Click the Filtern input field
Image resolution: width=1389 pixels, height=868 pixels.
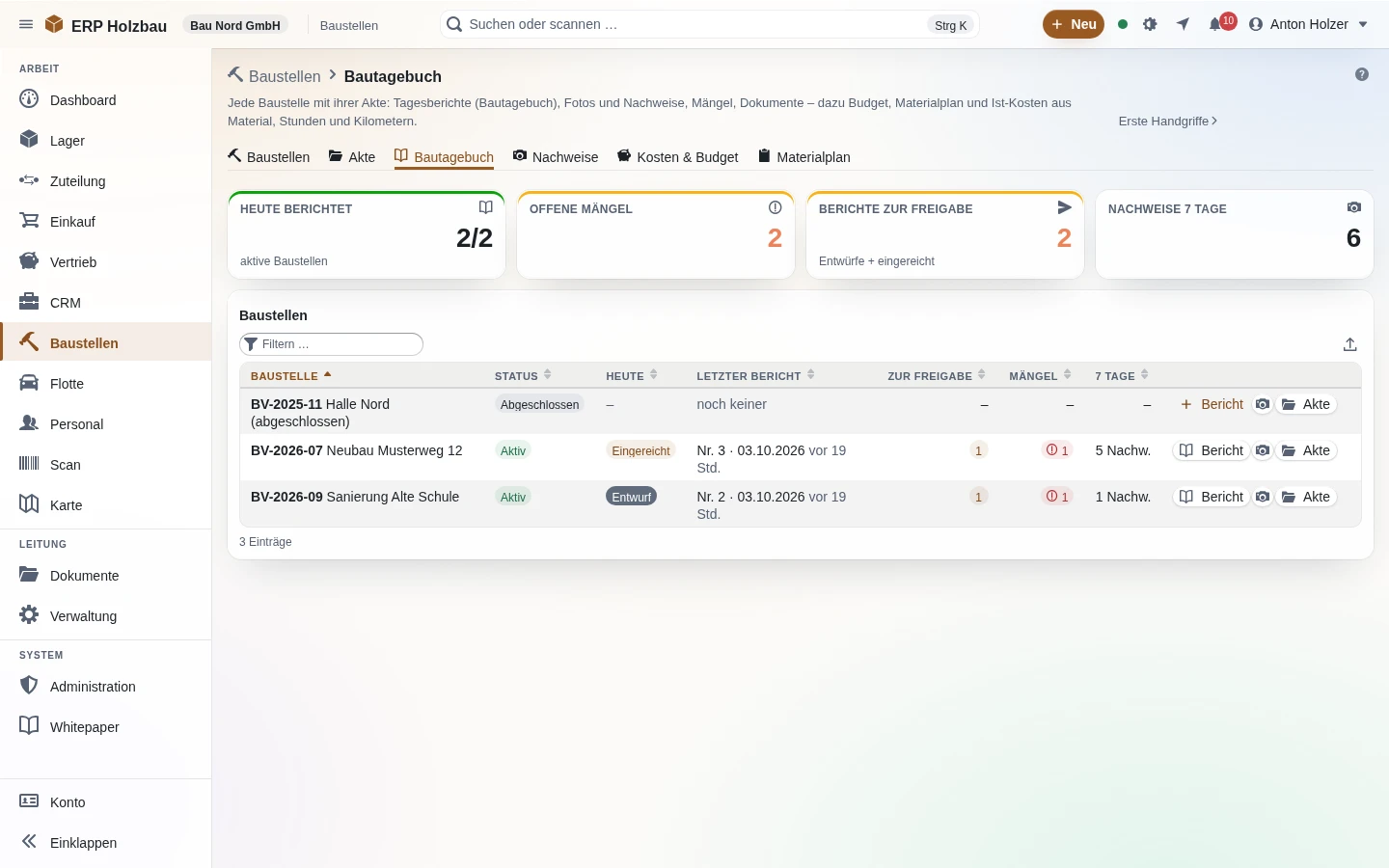pyautogui.click(x=331, y=344)
